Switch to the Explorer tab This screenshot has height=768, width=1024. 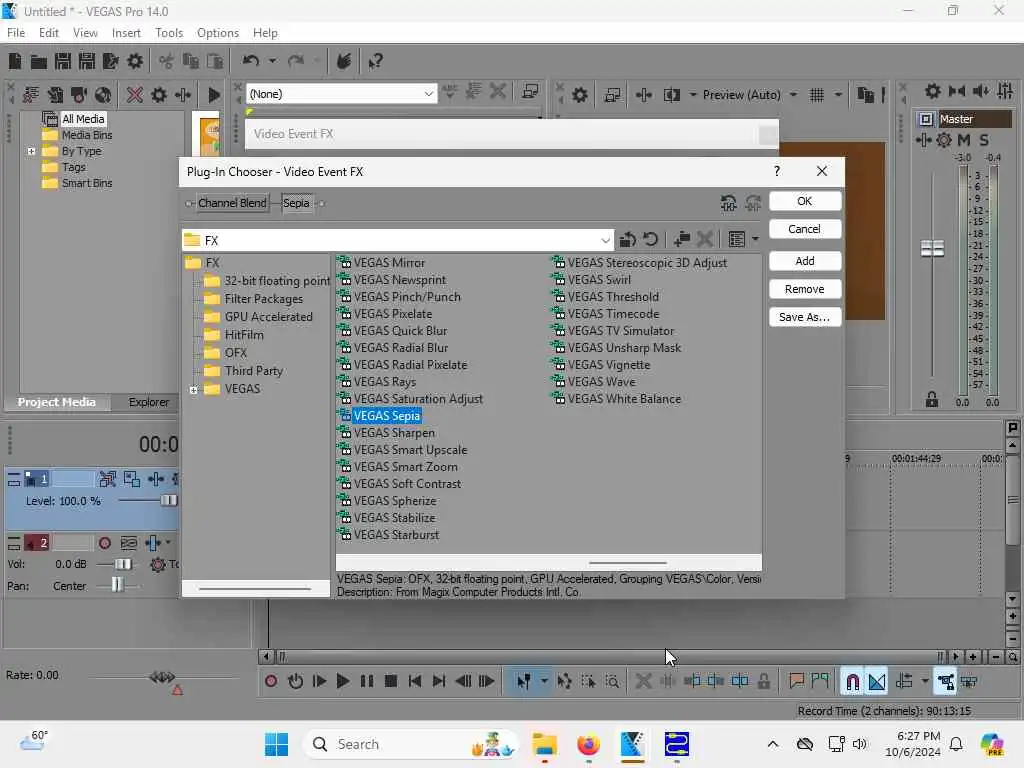point(148,402)
